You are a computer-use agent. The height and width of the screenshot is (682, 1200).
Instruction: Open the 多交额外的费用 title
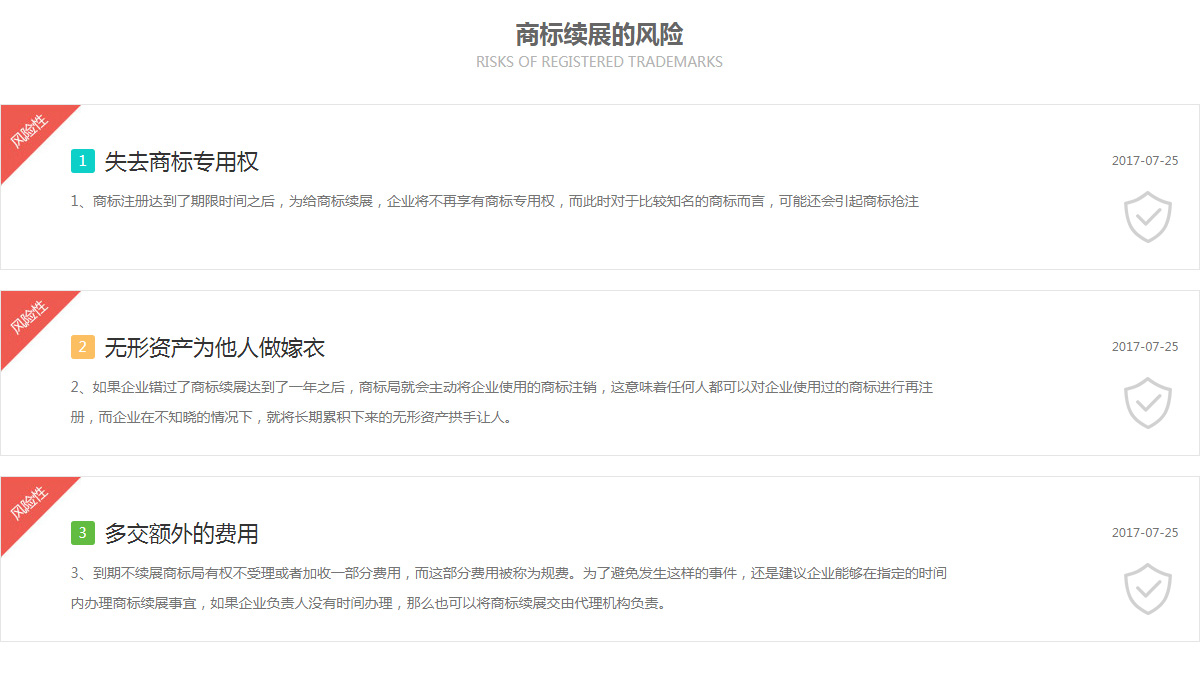(x=181, y=534)
